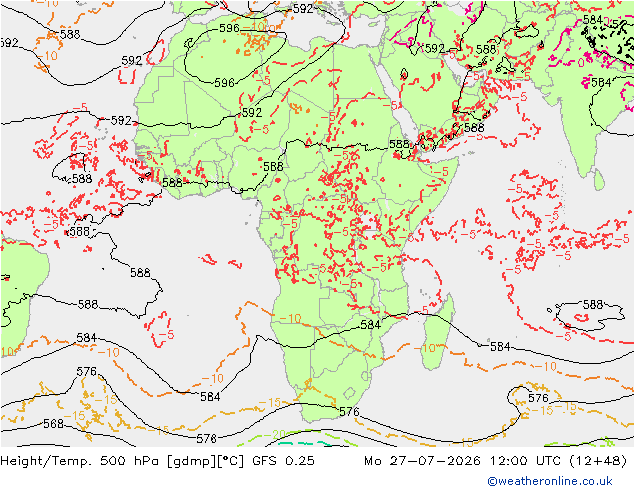Select the orange '-10' label over Madagascar

(427, 348)
